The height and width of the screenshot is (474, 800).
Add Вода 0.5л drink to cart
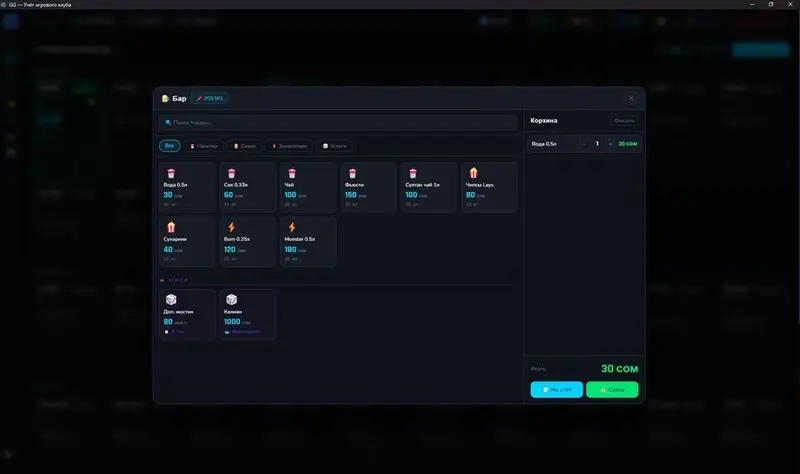click(x=187, y=187)
